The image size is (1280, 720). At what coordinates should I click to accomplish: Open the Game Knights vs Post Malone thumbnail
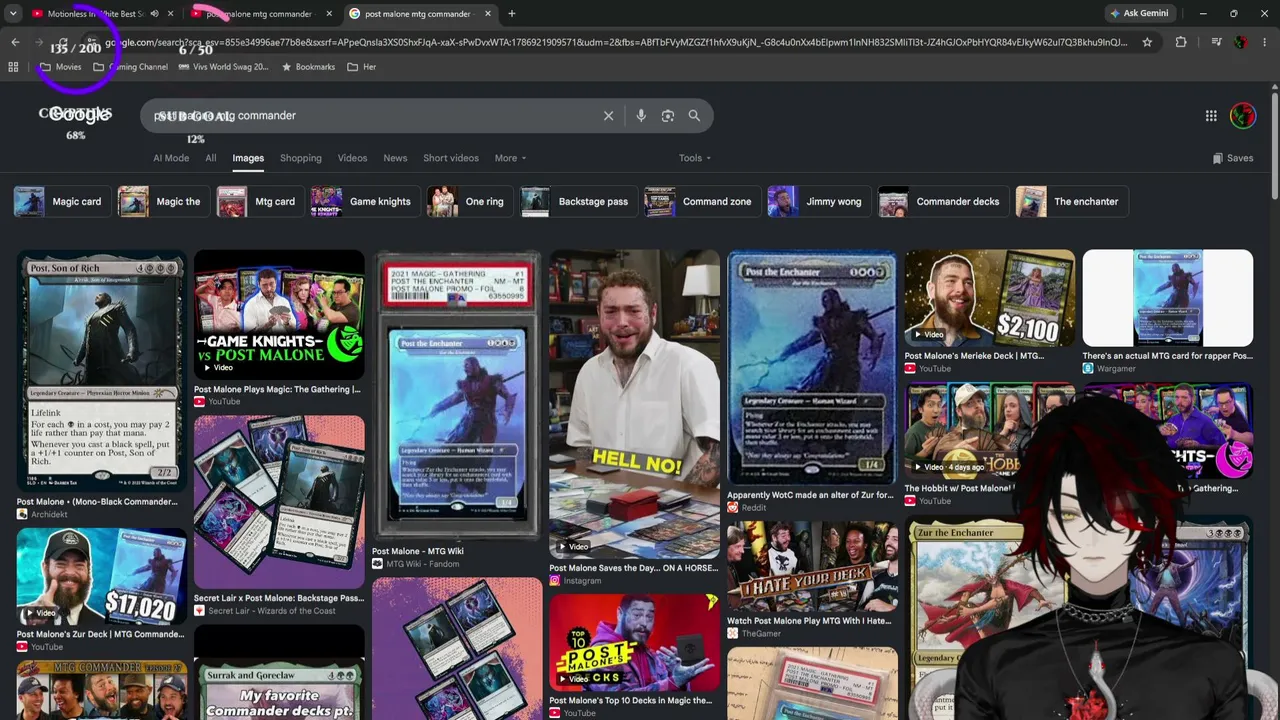[x=279, y=315]
